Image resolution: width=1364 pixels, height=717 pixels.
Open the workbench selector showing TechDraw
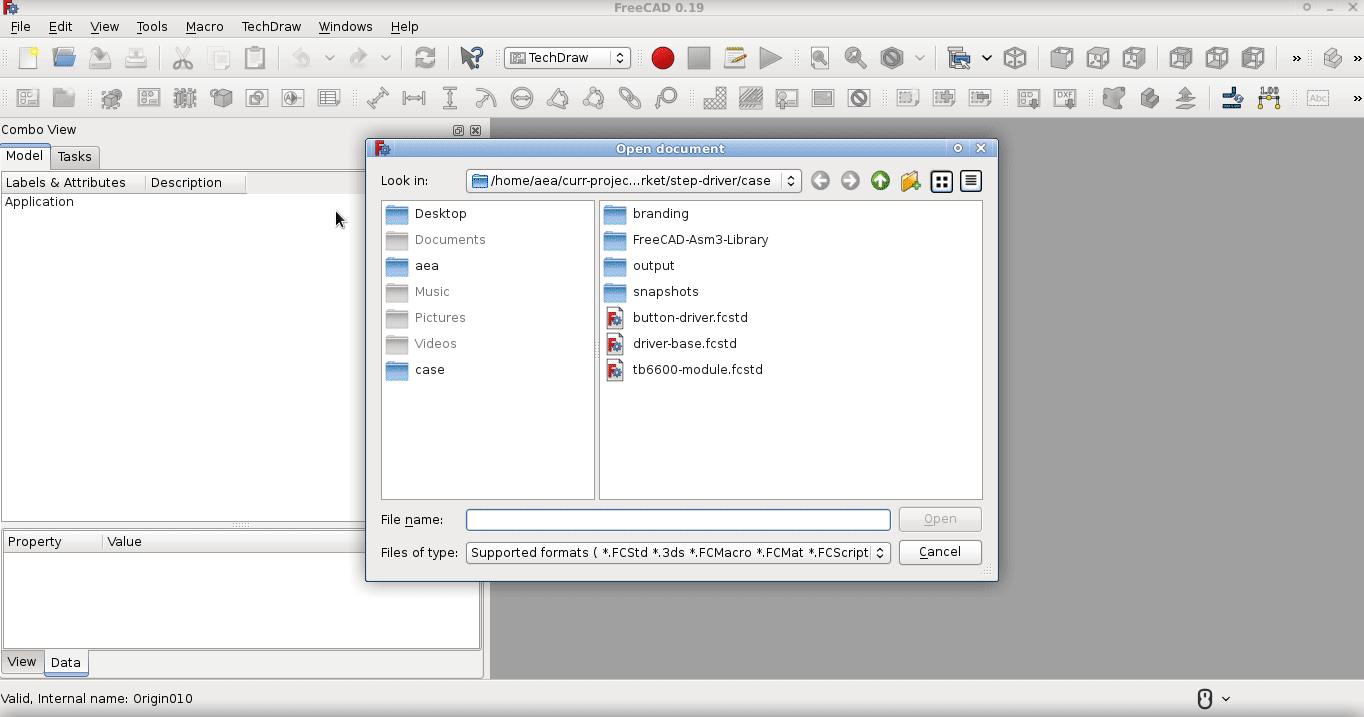pos(567,58)
